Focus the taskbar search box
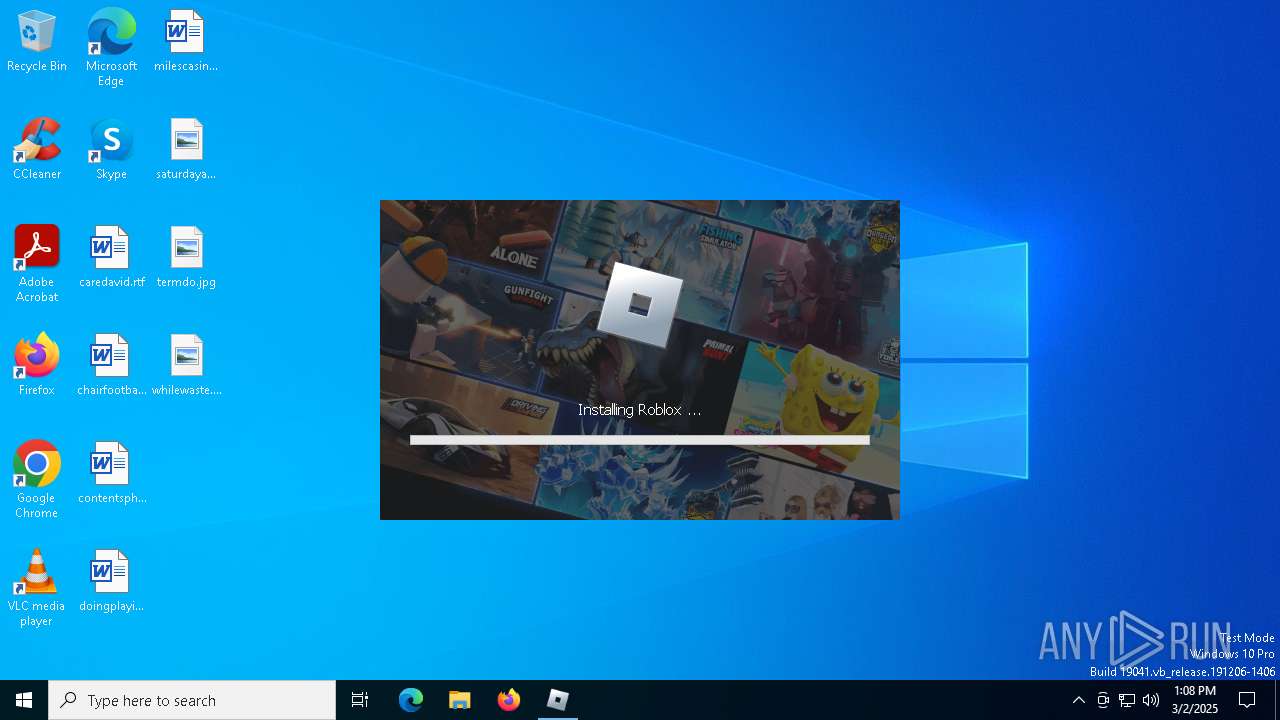The image size is (1280, 720). click(192, 700)
